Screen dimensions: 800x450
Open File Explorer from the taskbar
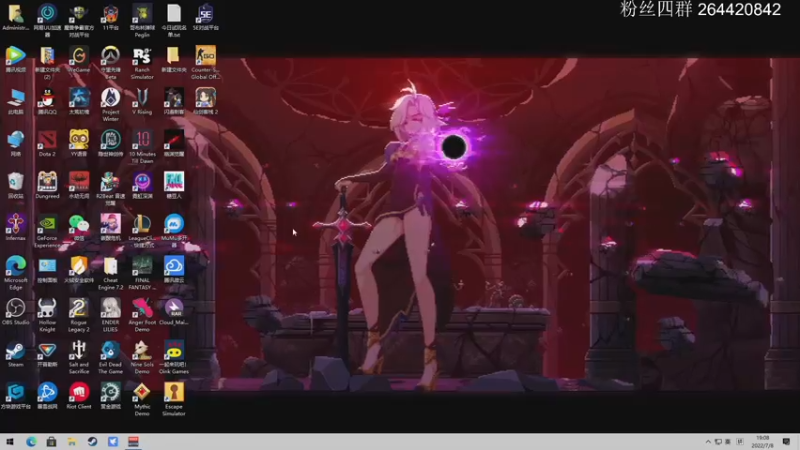point(72,442)
